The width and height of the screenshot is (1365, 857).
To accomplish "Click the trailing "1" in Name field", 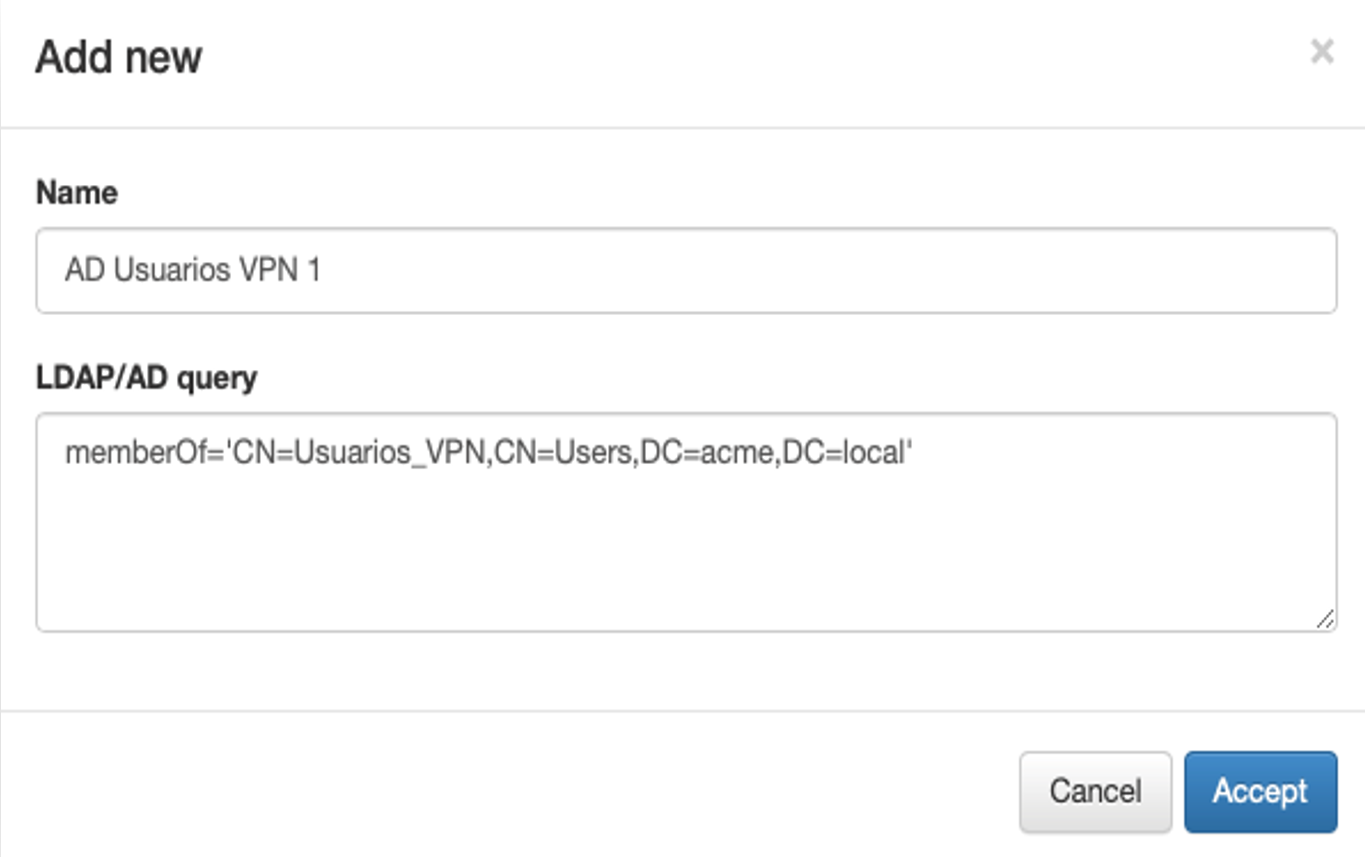I will (314, 270).
